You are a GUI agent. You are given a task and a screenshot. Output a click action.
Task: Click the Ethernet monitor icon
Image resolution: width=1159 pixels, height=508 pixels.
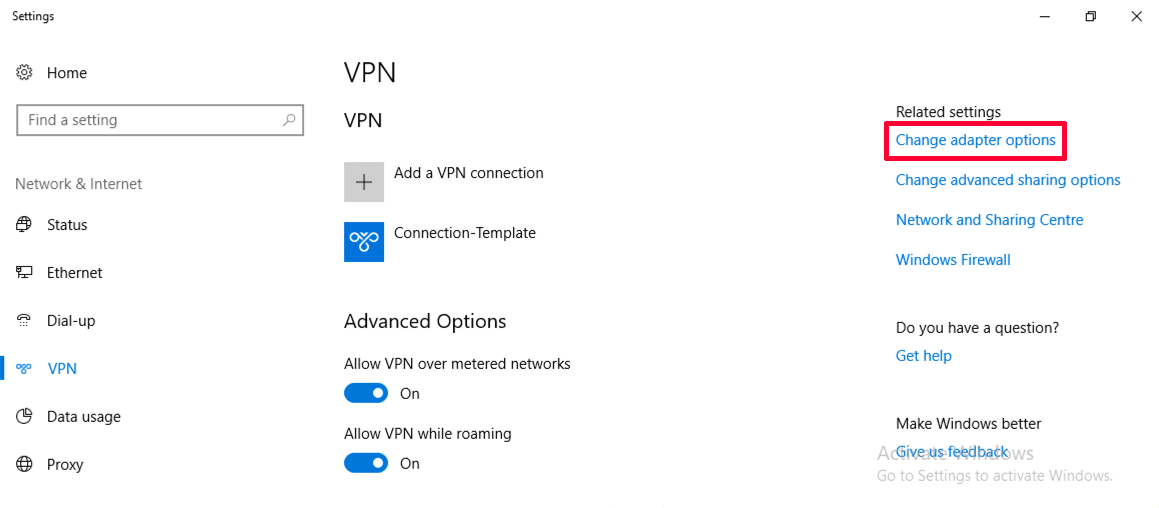click(24, 272)
